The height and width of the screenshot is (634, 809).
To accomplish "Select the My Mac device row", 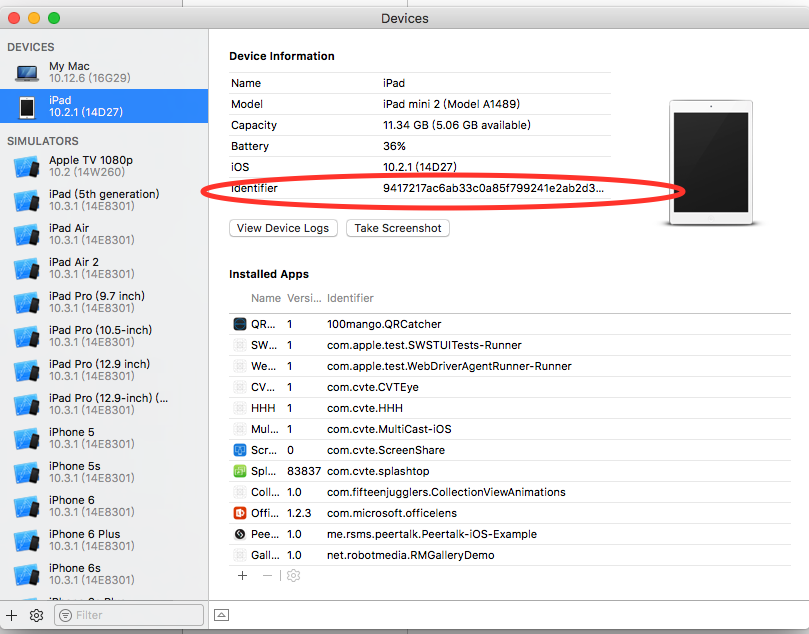I will (x=104, y=72).
